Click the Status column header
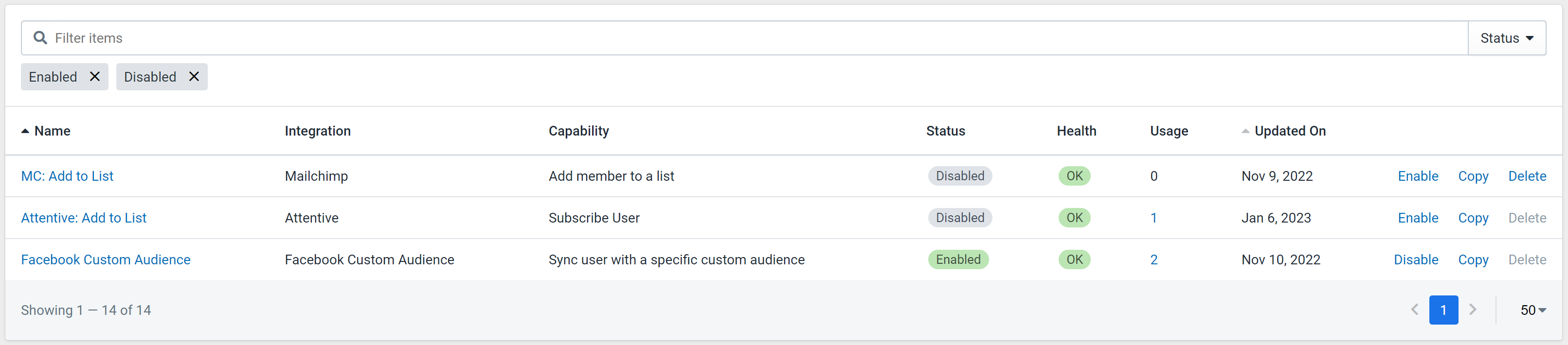This screenshot has width=1568, height=345. [x=945, y=131]
